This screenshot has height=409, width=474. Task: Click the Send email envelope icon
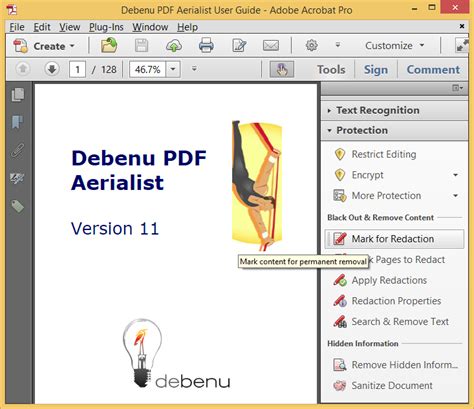271,46
